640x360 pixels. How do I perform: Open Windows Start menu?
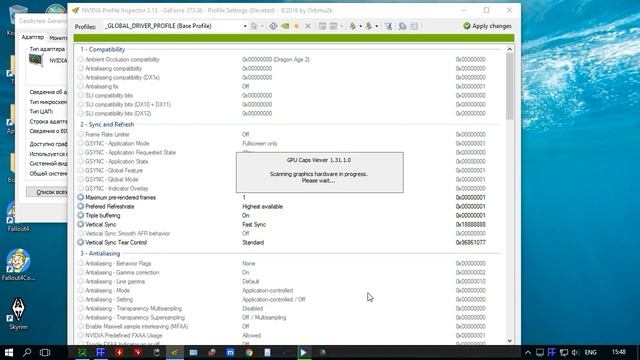click(9, 352)
